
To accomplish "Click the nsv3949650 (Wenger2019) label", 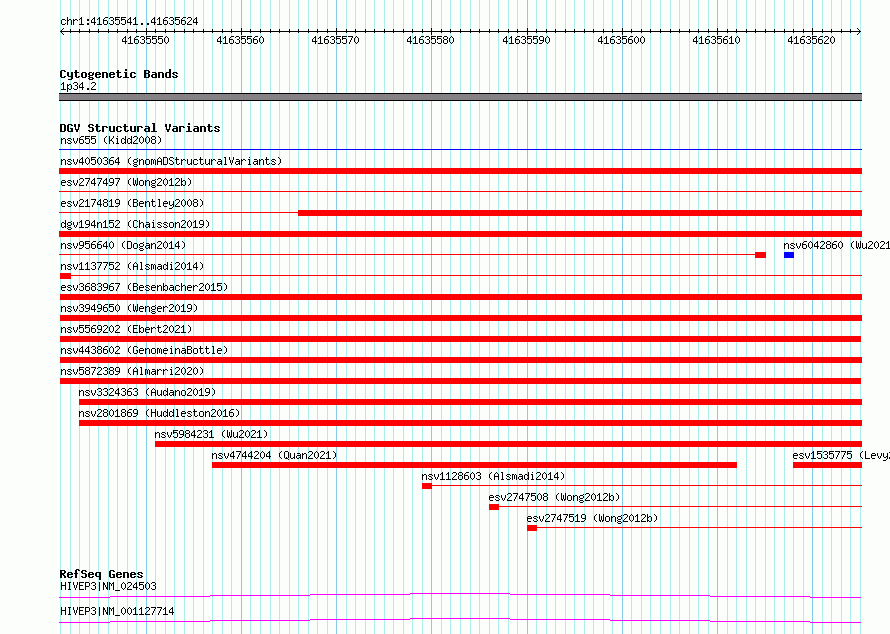I will pos(129,308).
